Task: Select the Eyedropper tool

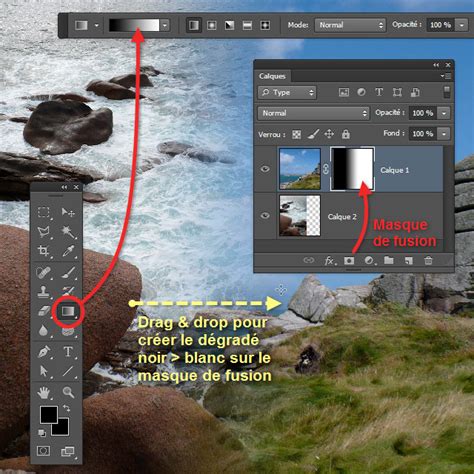Action: coord(68,251)
